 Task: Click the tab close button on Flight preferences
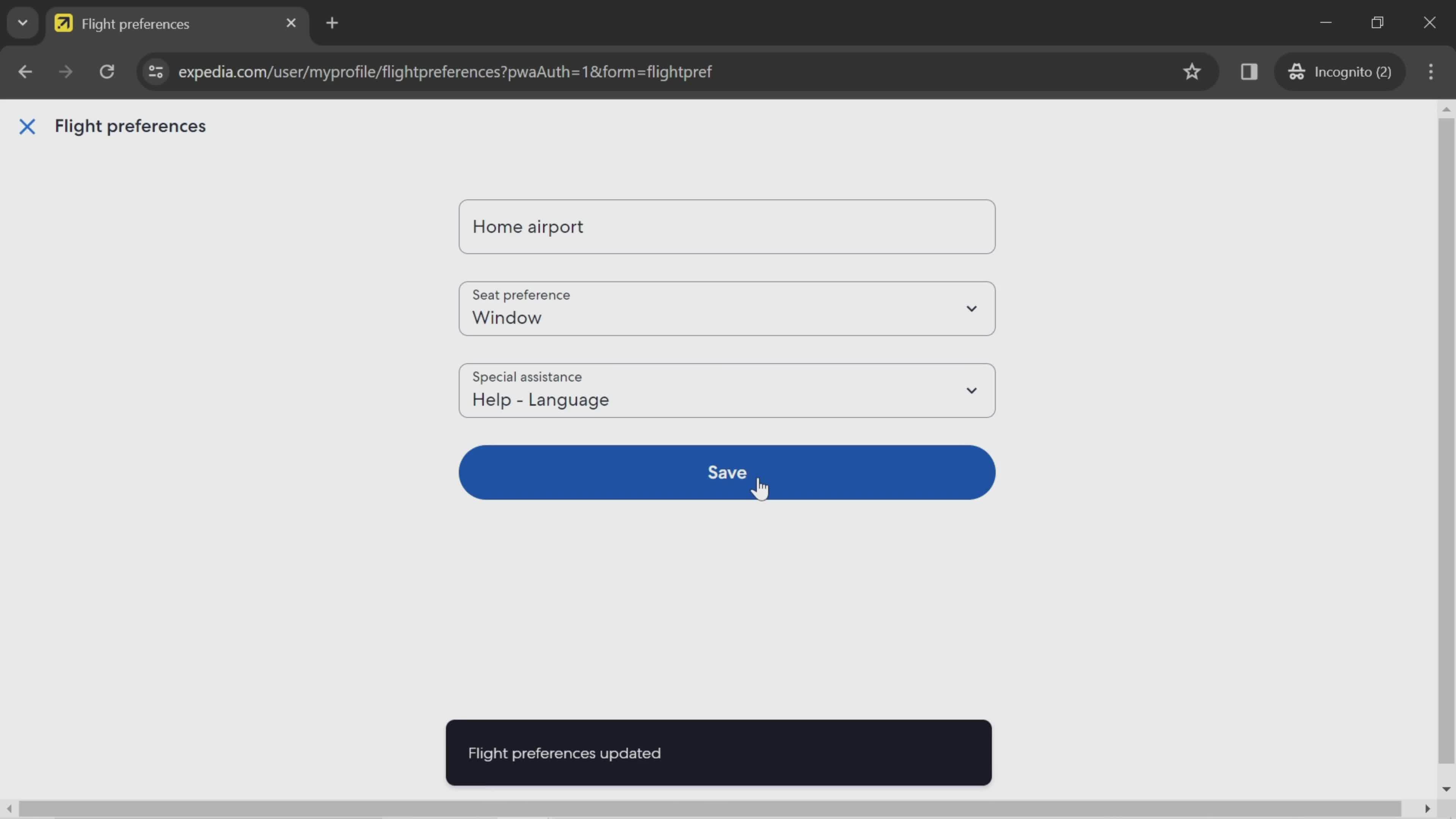pos(291,23)
